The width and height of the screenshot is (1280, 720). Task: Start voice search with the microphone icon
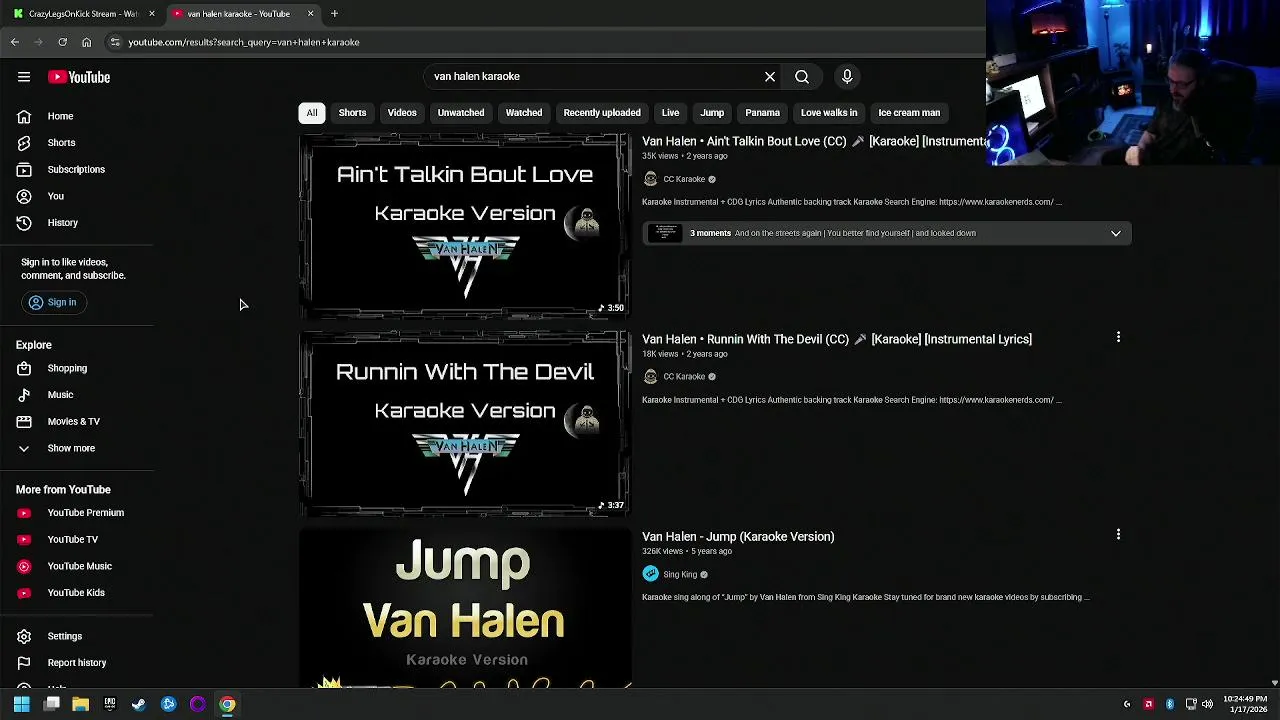click(x=847, y=77)
